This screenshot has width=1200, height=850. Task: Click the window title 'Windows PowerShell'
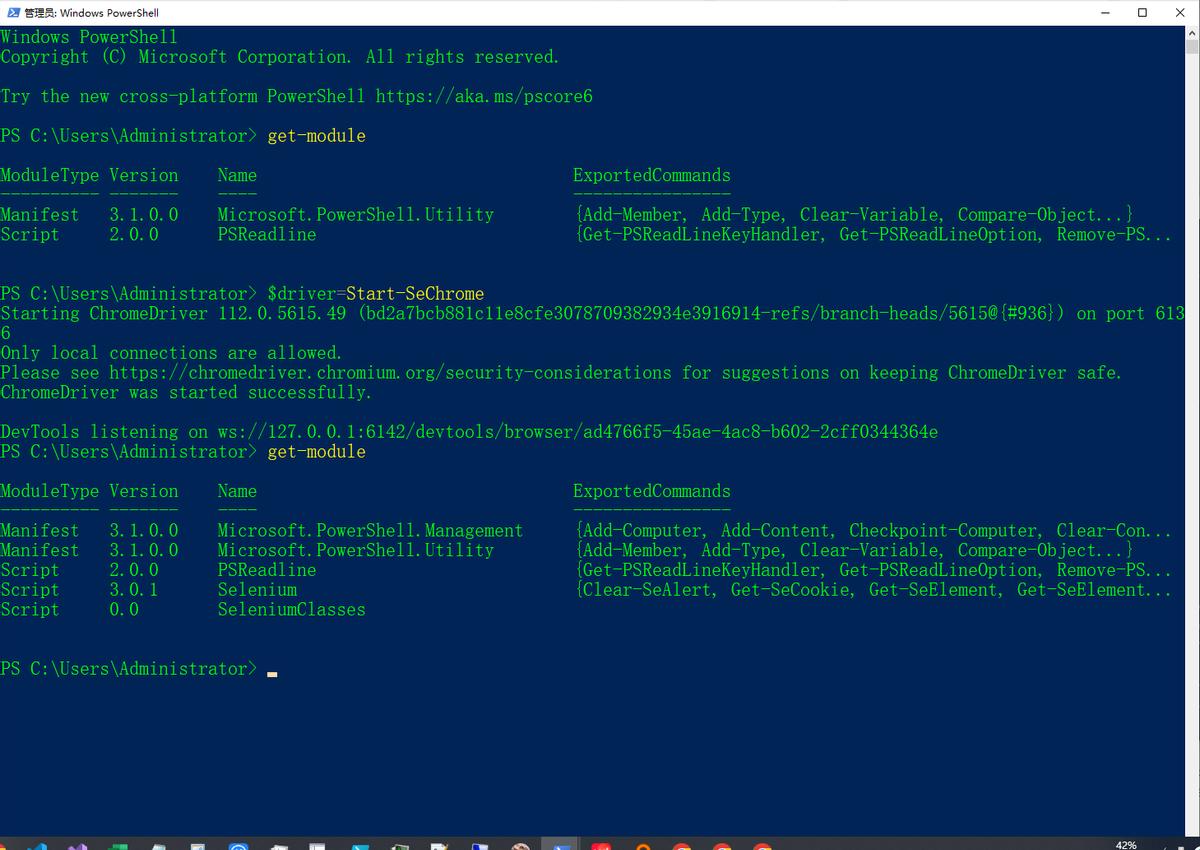(108, 12)
